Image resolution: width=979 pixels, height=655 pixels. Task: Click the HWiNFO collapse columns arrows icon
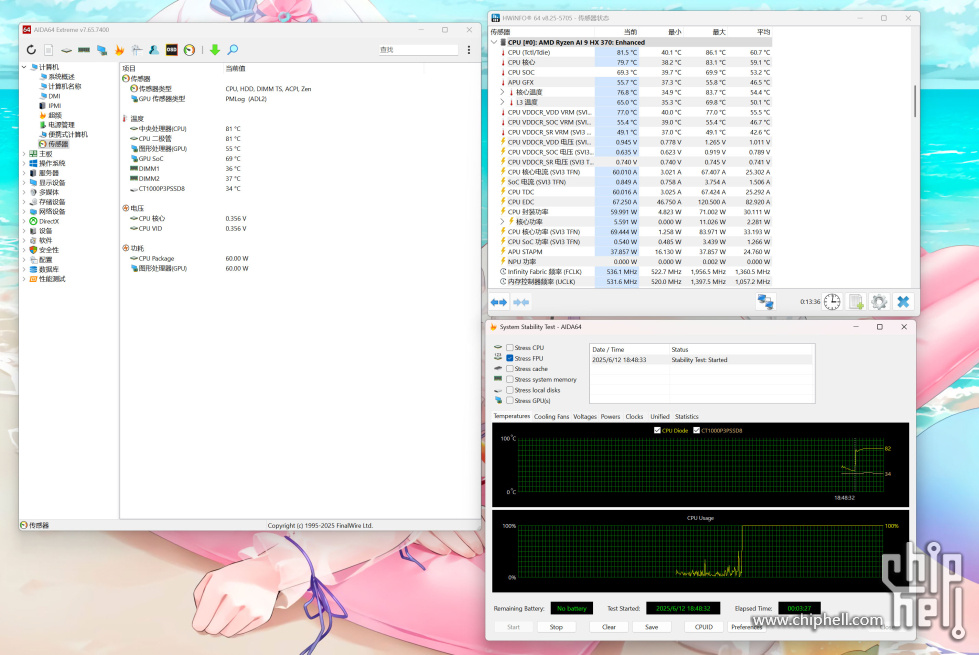point(521,302)
